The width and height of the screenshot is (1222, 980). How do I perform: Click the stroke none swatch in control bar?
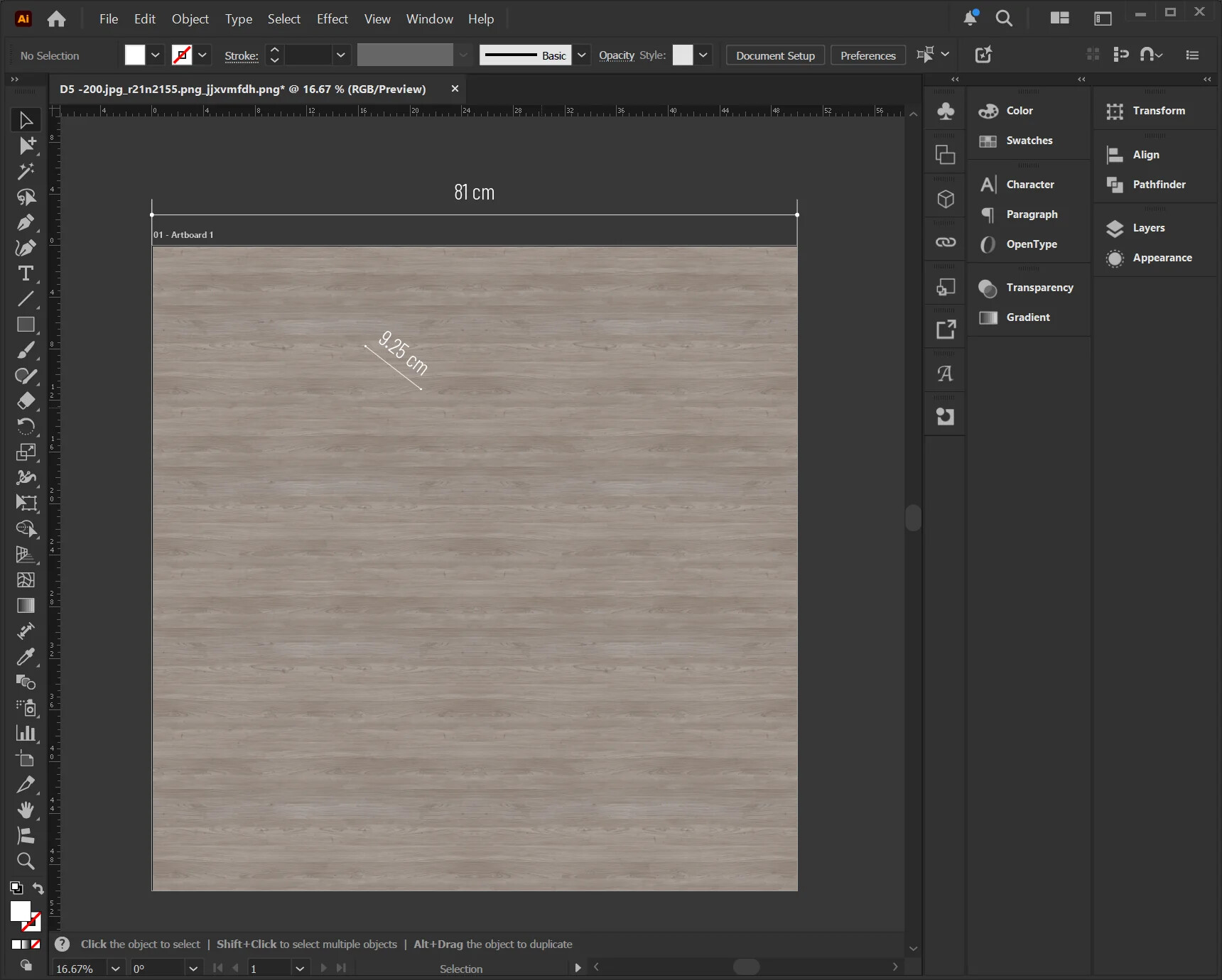click(182, 55)
